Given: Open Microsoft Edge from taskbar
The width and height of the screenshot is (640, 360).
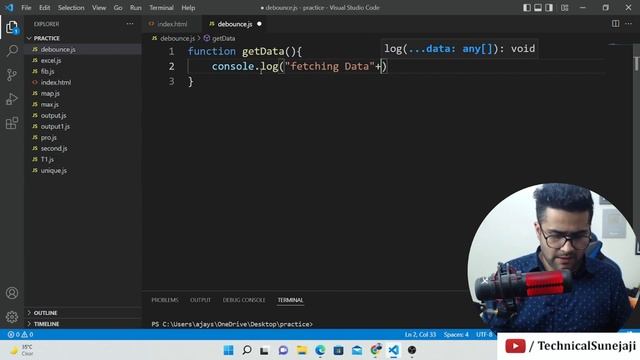Looking at the screenshot, I should pos(320,350).
